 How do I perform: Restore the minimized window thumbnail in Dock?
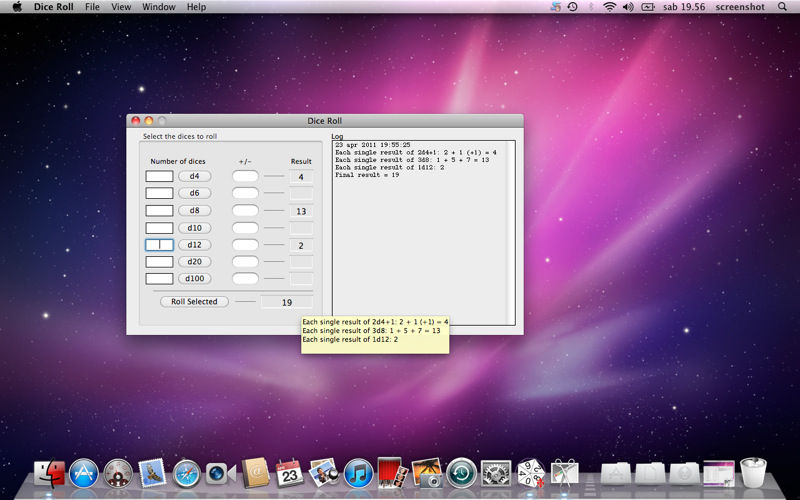(x=719, y=473)
